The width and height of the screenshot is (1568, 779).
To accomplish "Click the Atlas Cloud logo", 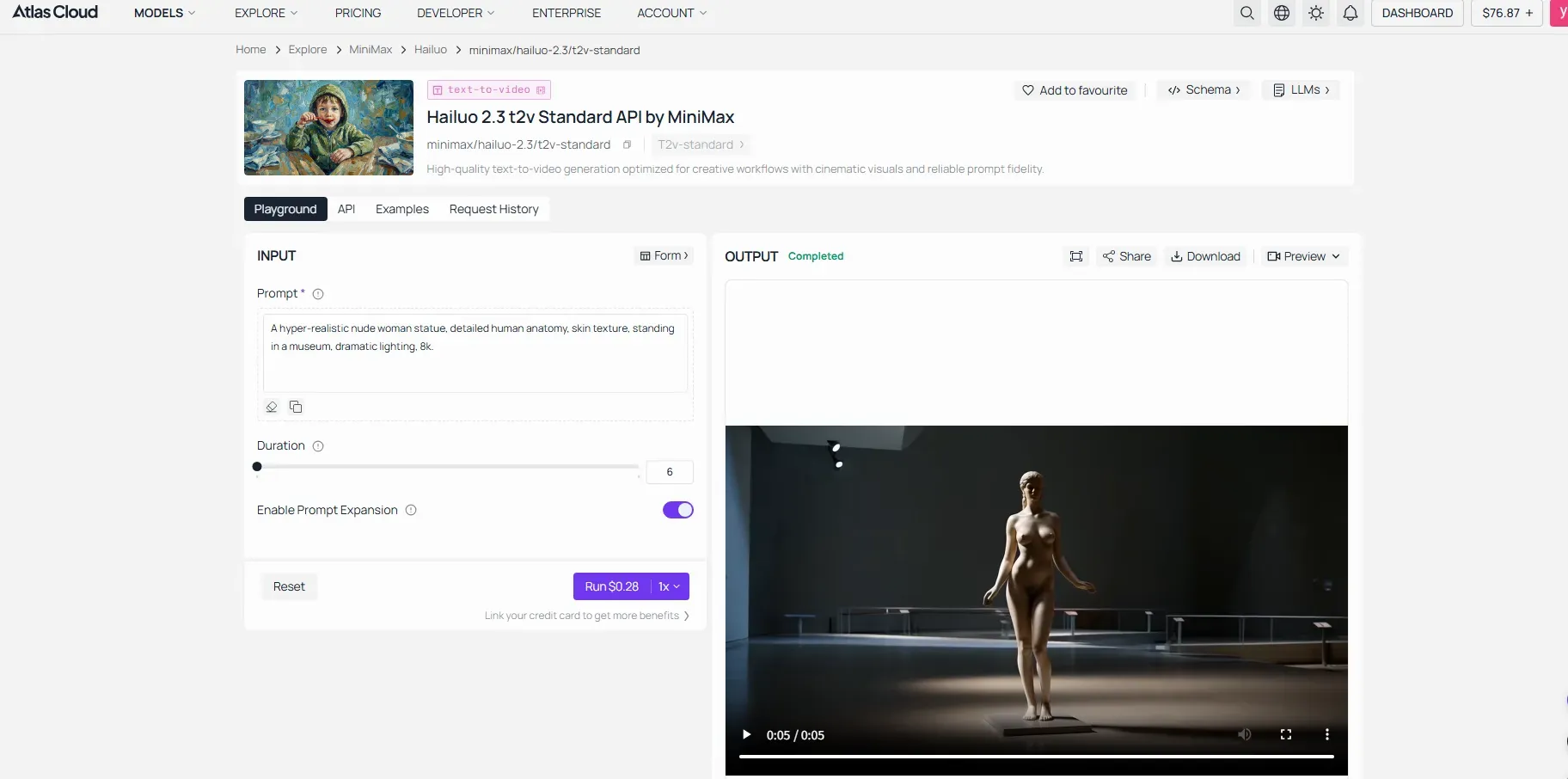I will (55, 12).
